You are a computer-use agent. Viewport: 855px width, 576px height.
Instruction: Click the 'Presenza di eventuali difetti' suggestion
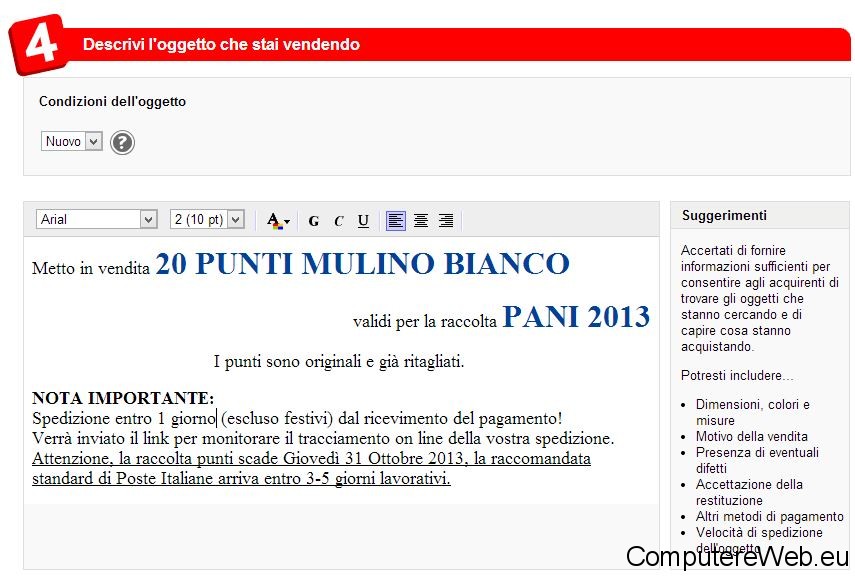pyautogui.click(x=757, y=460)
